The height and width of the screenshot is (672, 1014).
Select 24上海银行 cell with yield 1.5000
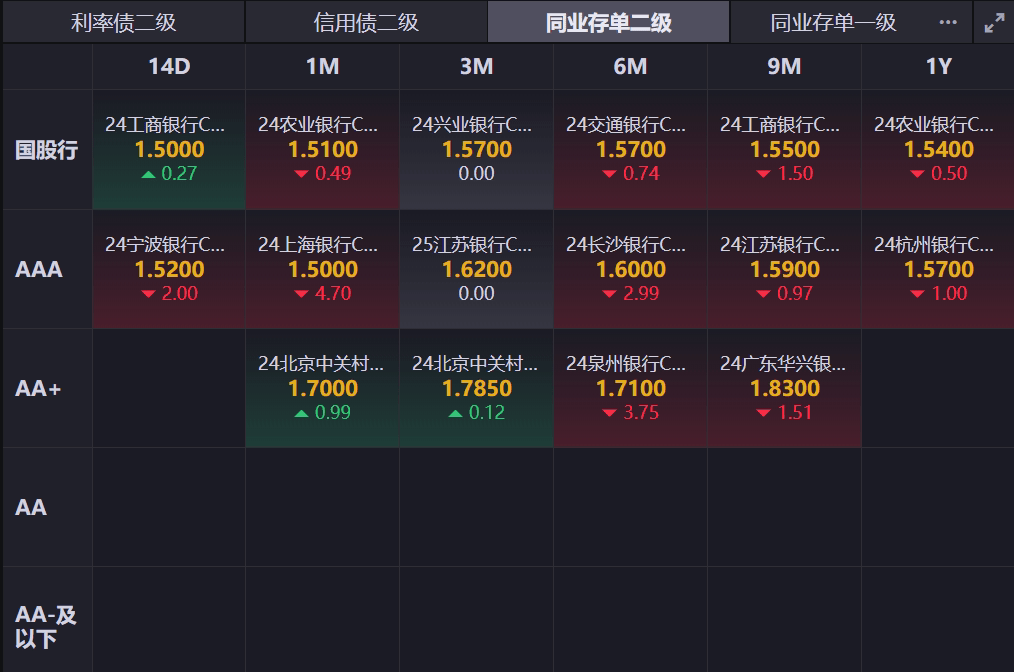coord(322,269)
